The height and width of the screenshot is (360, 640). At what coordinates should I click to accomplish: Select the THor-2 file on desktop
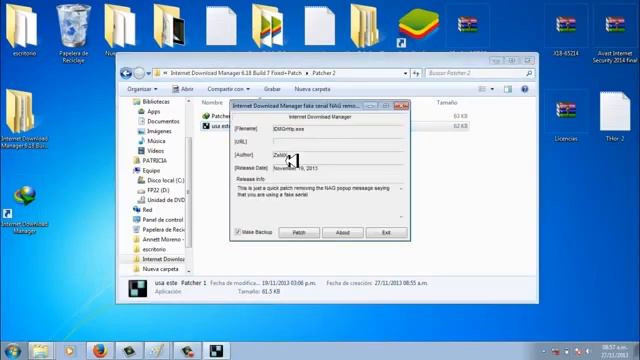click(615, 117)
